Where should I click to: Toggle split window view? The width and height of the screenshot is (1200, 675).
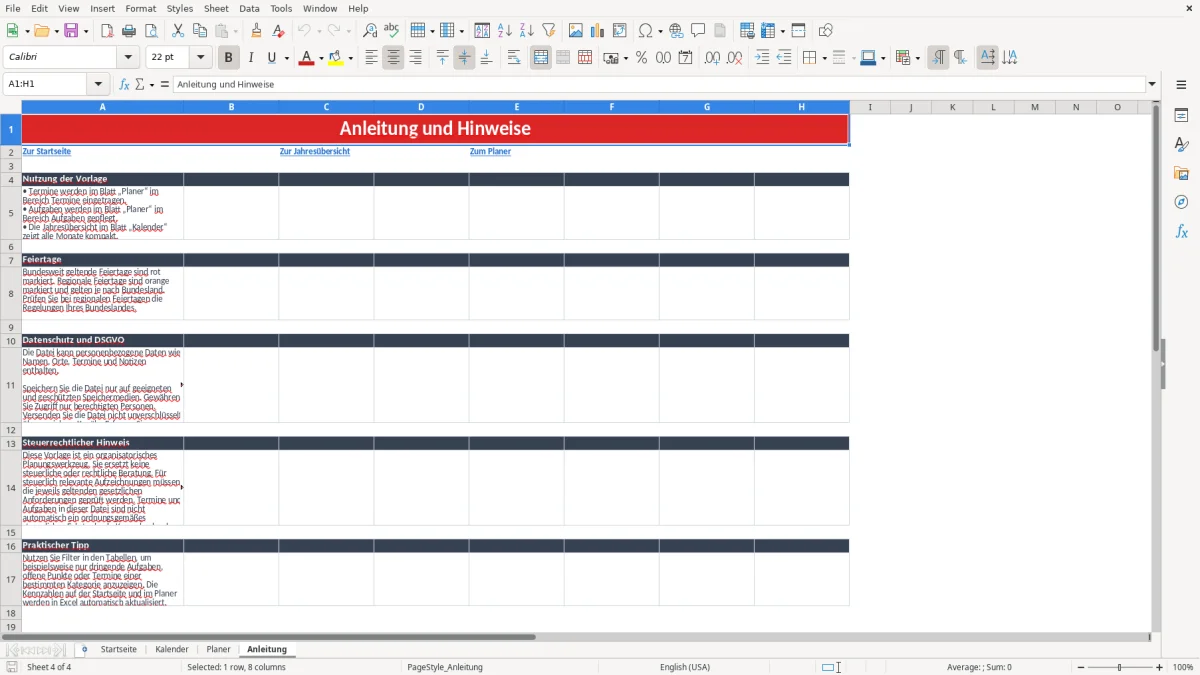(x=798, y=31)
